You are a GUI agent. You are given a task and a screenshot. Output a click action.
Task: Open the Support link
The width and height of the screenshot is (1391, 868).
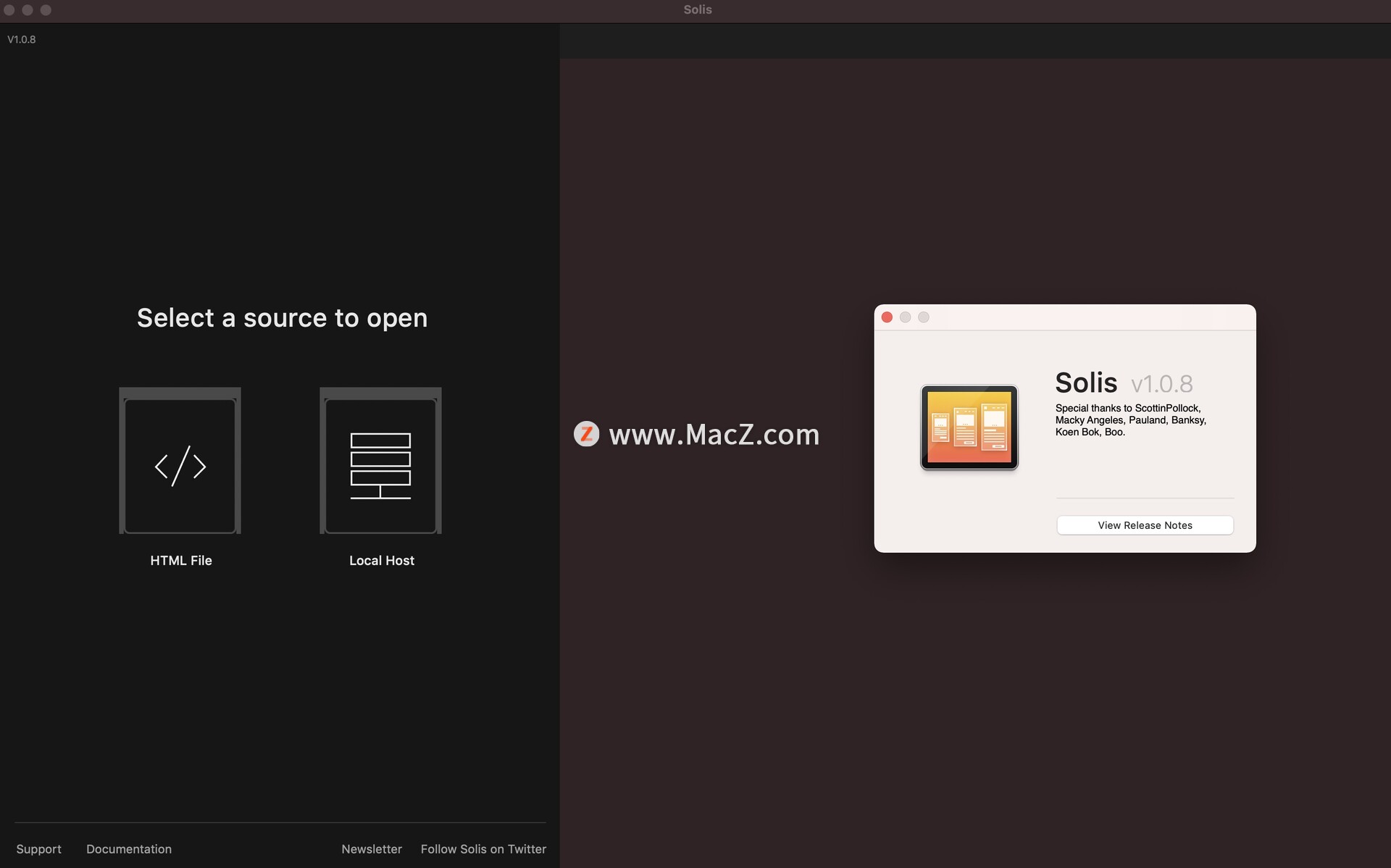[39, 848]
